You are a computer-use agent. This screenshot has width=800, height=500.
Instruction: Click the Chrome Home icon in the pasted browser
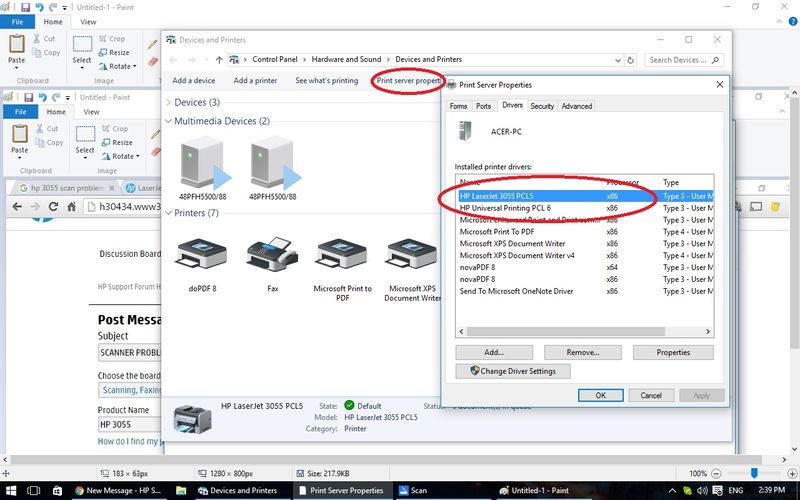click(71, 207)
